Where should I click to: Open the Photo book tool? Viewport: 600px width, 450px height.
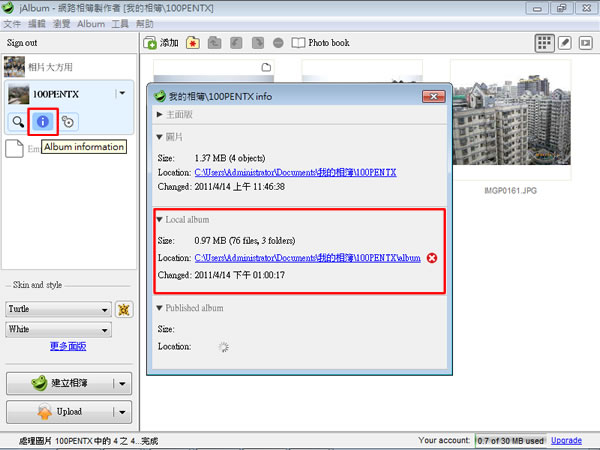click(x=321, y=43)
